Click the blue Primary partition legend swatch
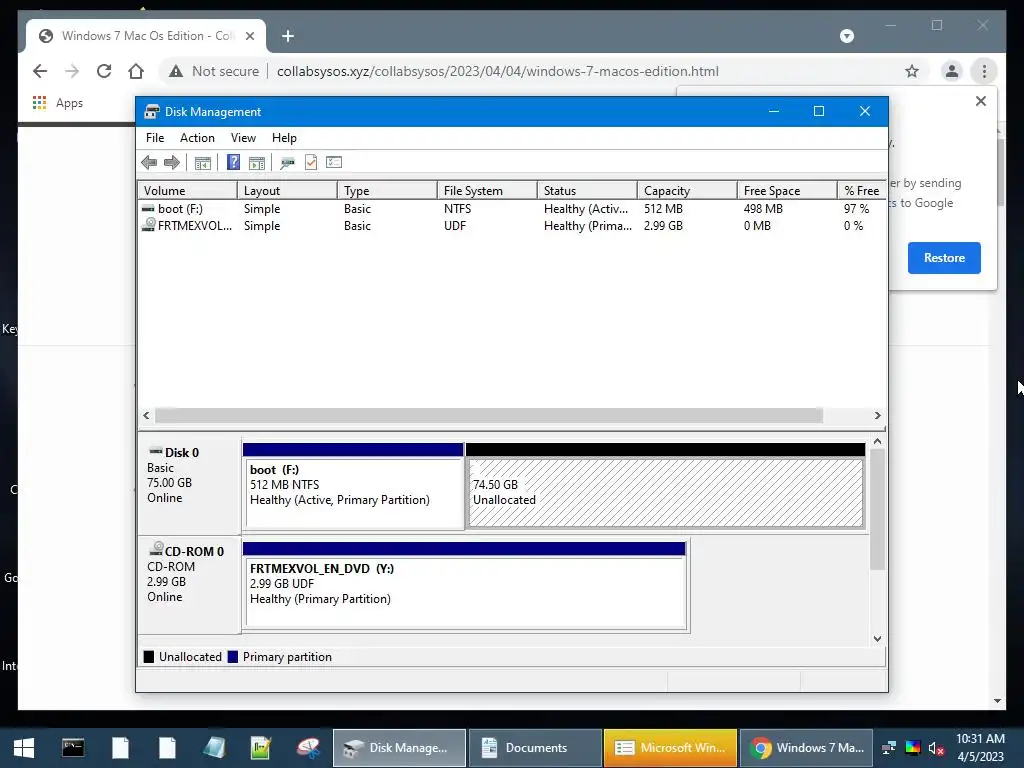This screenshot has width=1024, height=768. [232, 657]
